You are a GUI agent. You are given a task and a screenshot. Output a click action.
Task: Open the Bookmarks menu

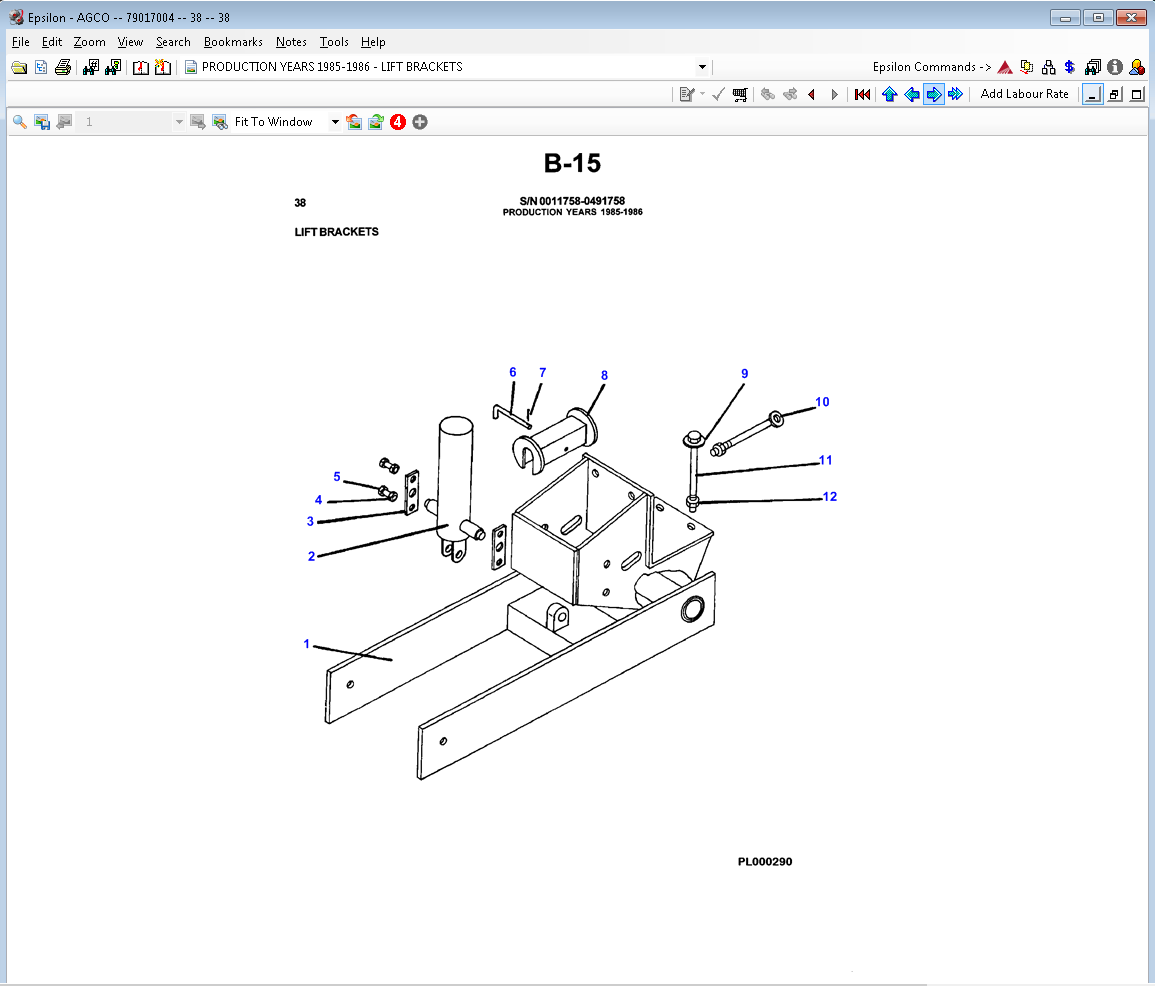point(233,42)
